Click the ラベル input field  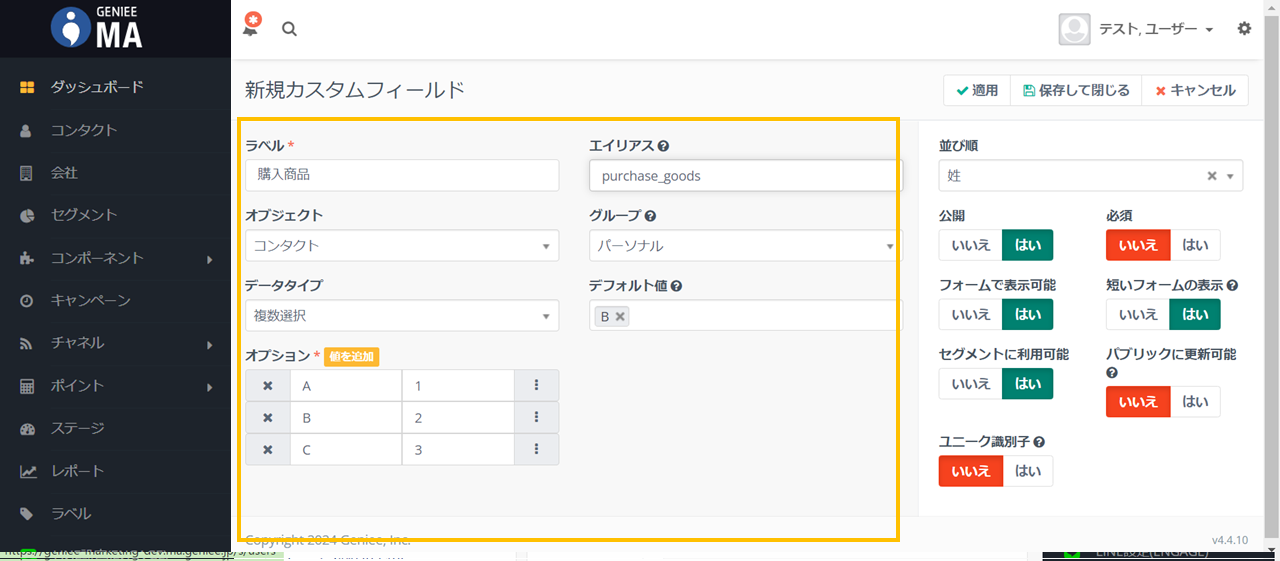tap(402, 175)
